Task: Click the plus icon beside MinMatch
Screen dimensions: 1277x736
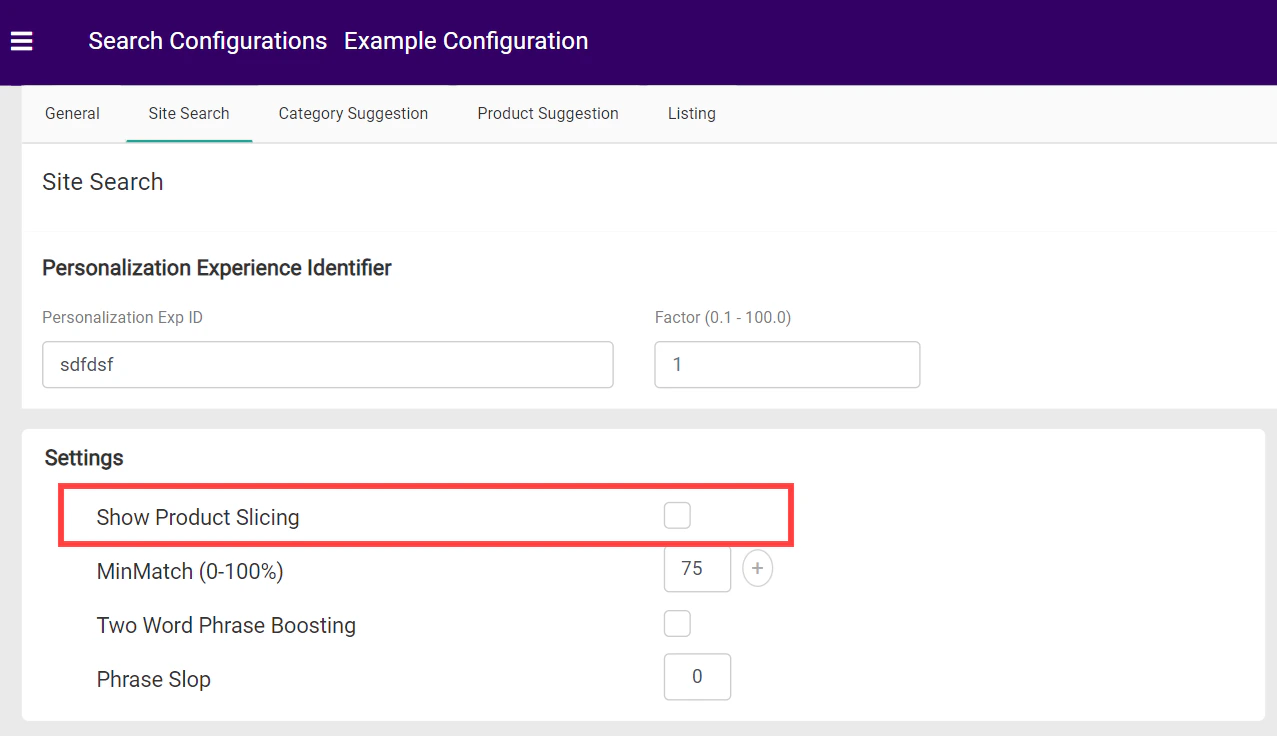Action: point(757,569)
